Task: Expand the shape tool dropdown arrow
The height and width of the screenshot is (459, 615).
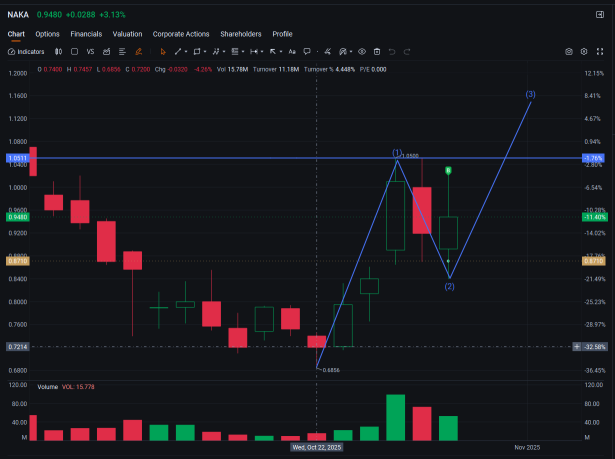Action: (x=205, y=52)
